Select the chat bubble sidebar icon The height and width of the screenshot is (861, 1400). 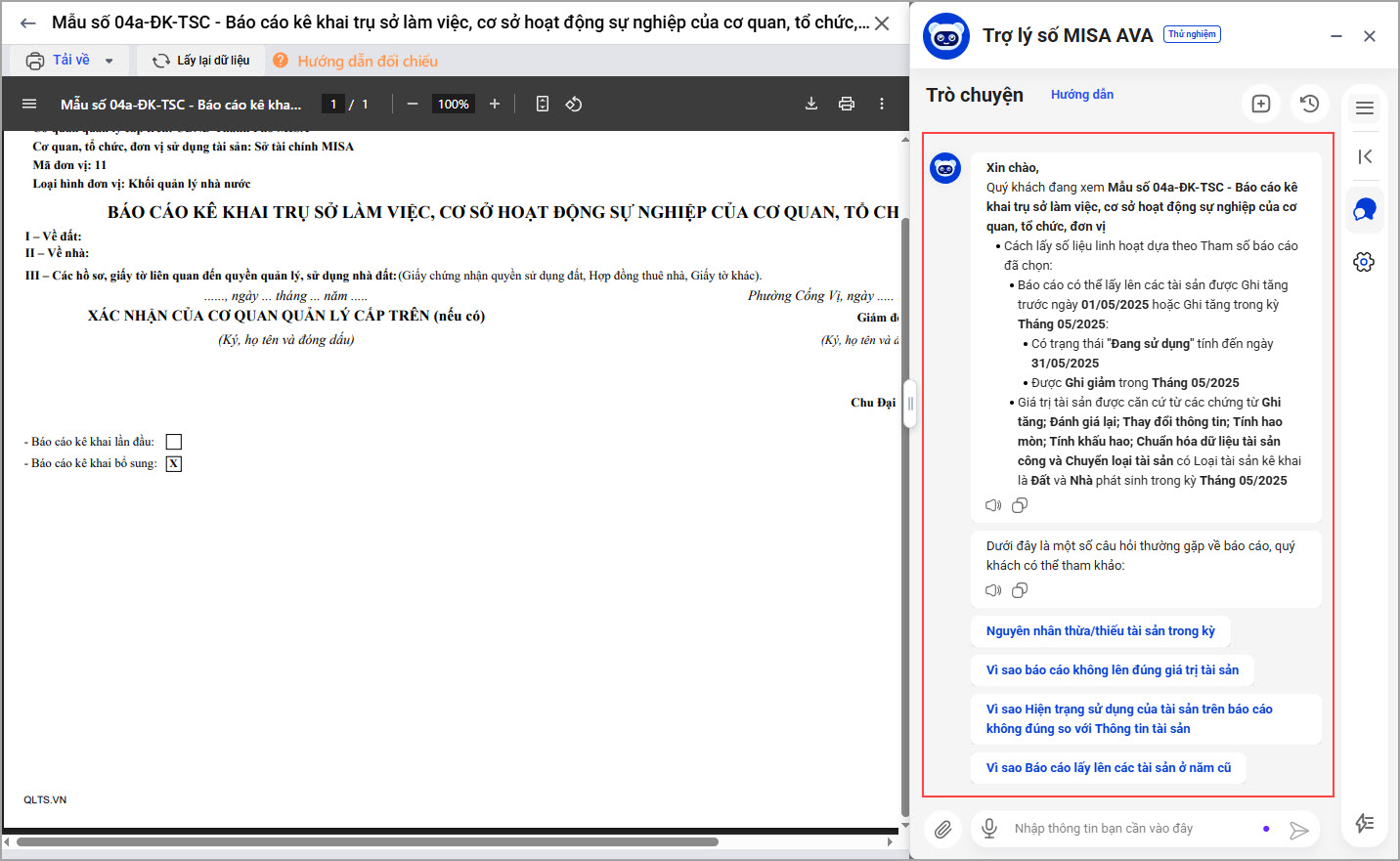point(1365,210)
